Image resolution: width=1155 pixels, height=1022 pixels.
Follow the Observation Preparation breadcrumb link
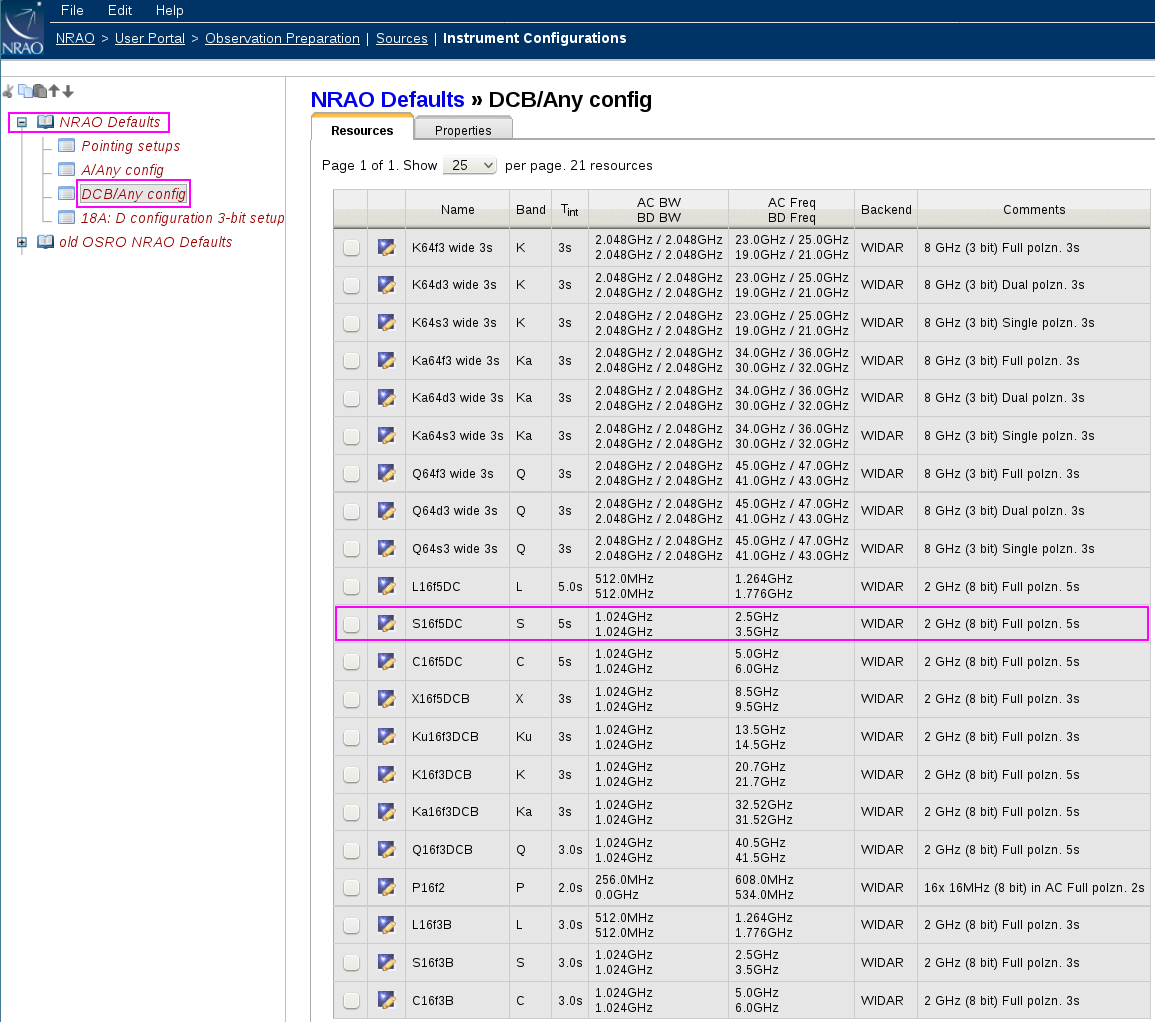click(x=282, y=38)
